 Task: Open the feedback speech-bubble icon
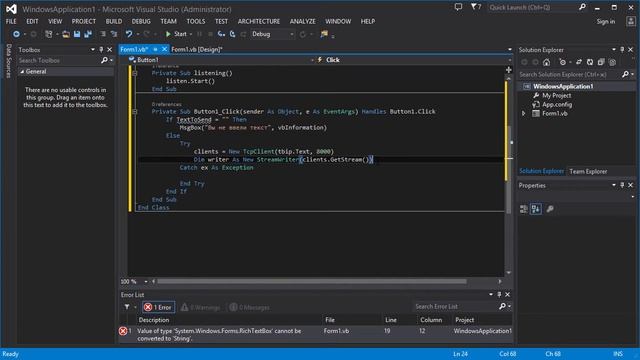[x=458, y=7]
